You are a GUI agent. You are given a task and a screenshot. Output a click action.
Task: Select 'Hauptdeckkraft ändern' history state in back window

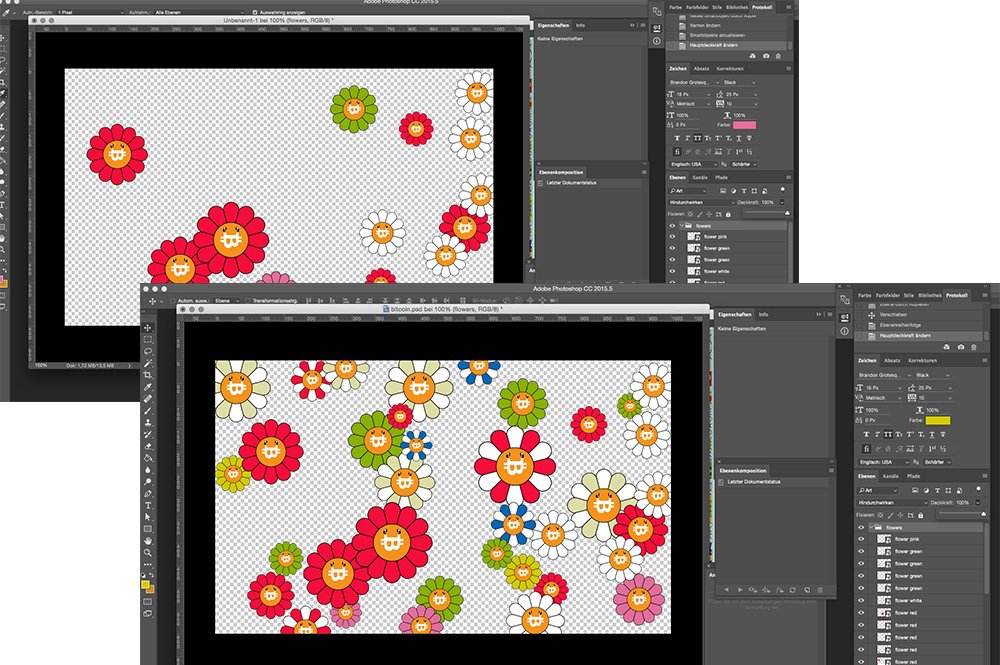click(728, 45)
